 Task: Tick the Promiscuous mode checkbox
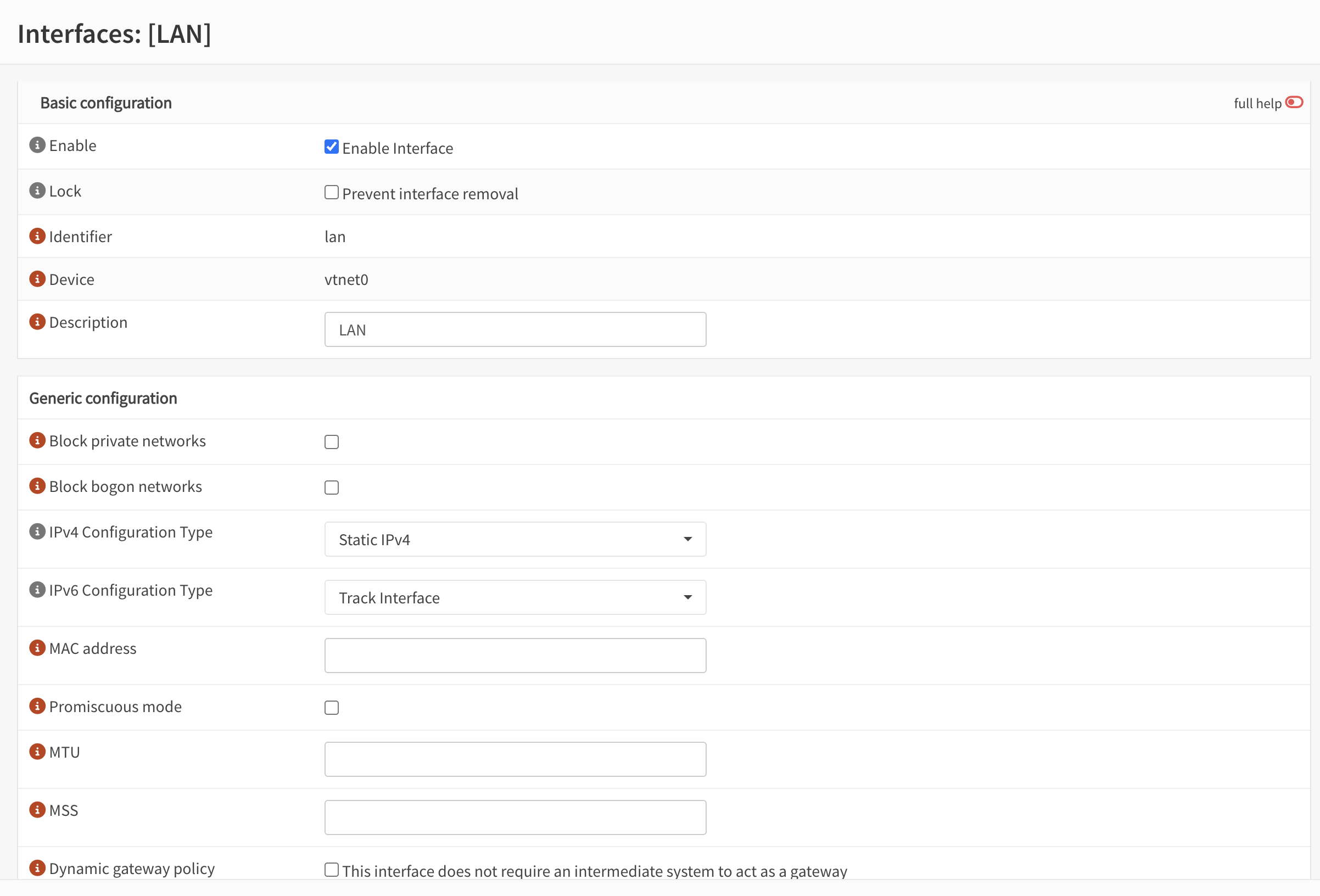[x=331, y=708]
